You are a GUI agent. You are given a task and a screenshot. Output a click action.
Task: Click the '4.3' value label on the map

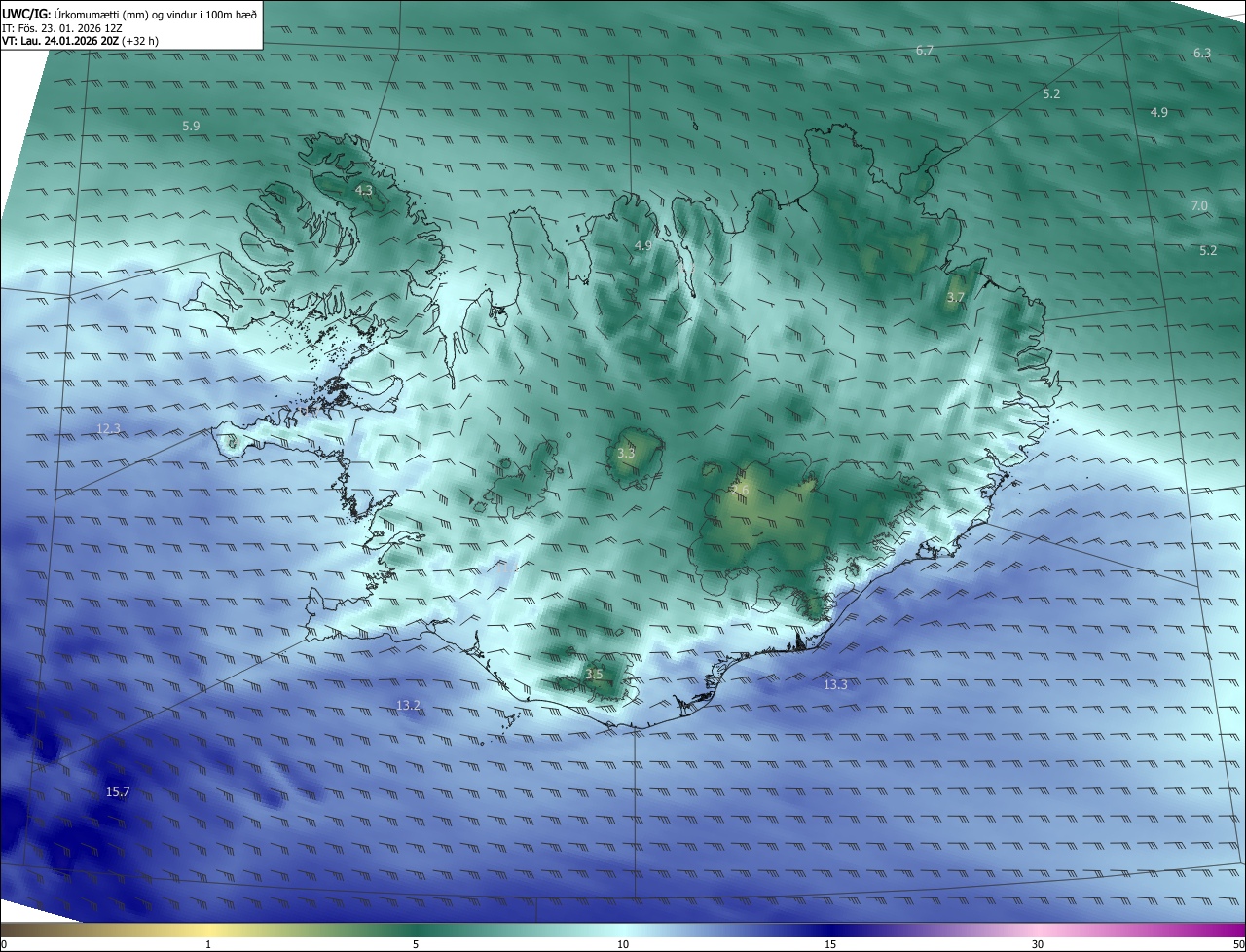(x=364, y=190)
